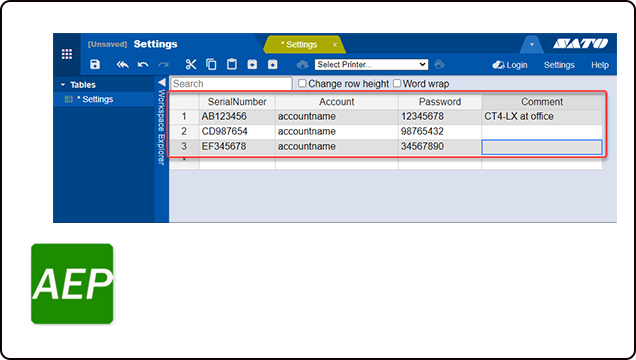Image resolution: width=636 pixels, height=360 pixels.
Task: Click accountname cell in row 3
Action: [x=337, y=147]
